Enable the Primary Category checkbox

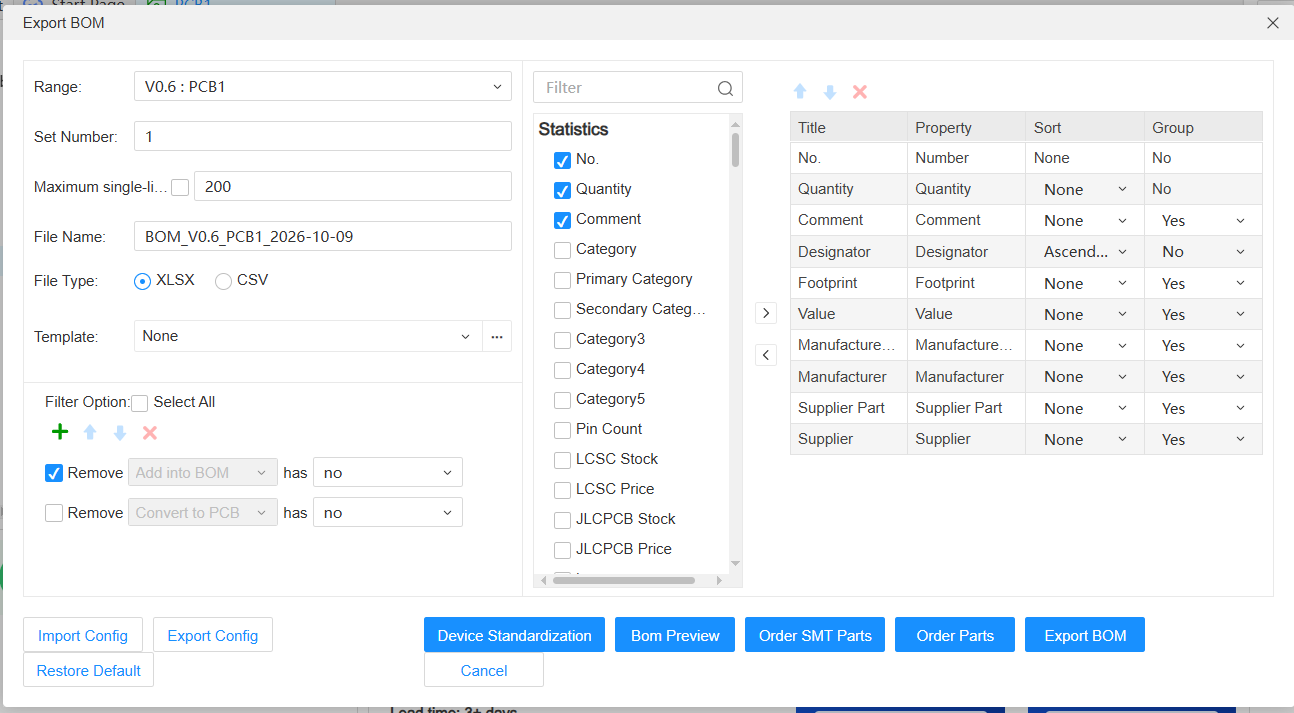pyautogui.click(x=562, y=280)
